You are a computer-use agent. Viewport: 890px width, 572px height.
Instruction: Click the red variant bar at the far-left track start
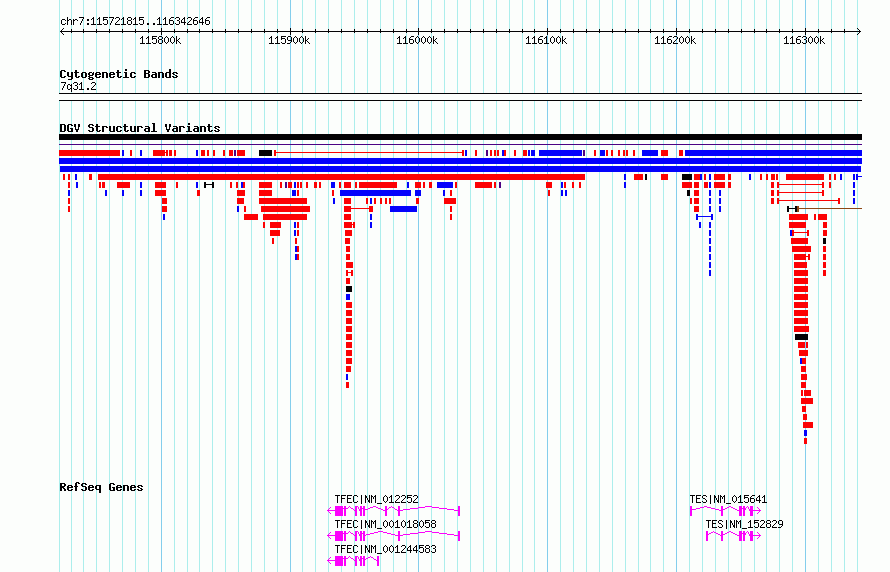pos(90,153)
